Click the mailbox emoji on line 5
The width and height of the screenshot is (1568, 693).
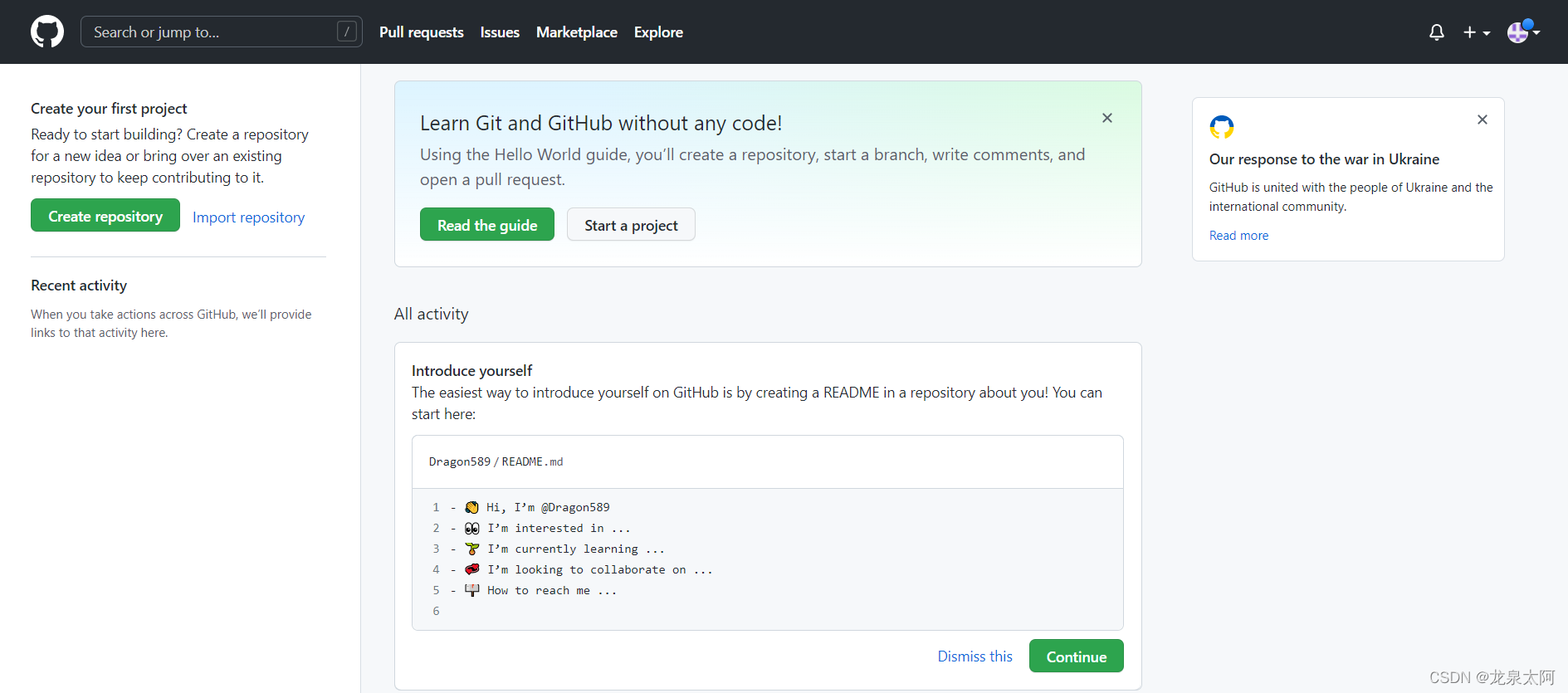pyautogui.click(x=472, y=590)
